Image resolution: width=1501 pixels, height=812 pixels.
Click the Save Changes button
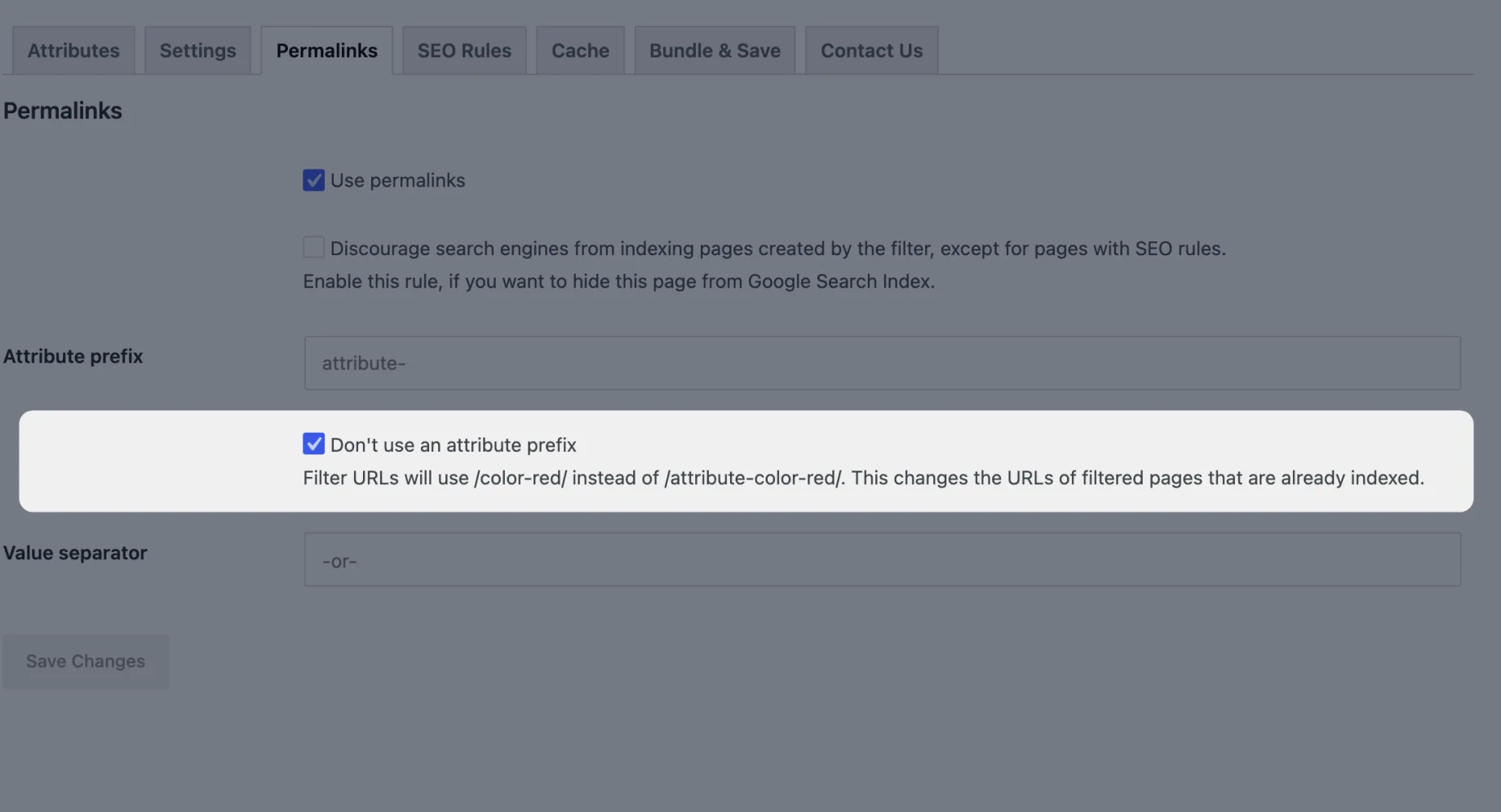coord(86,661)
